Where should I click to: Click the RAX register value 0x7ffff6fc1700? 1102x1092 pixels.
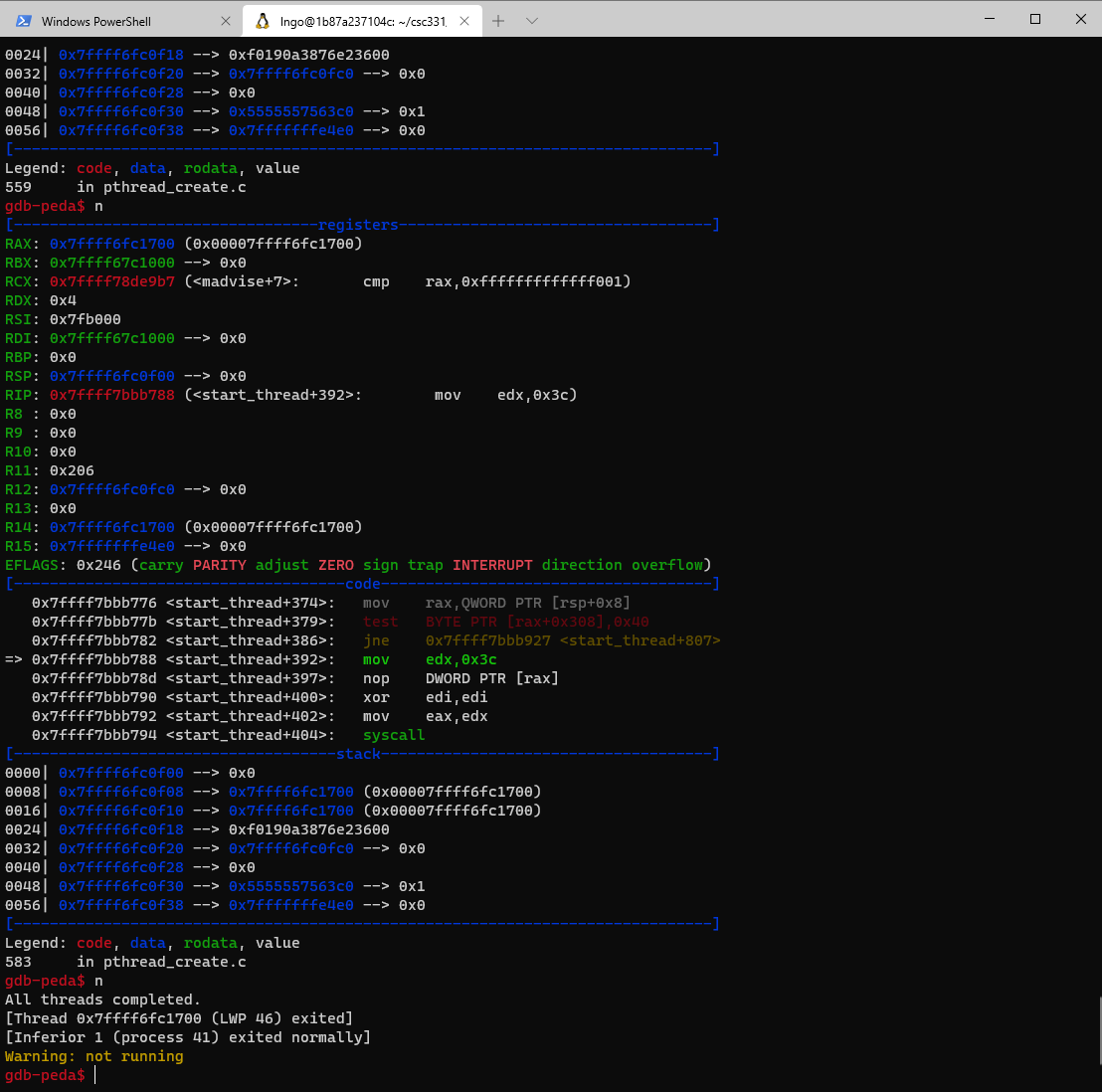pos(111,244)
